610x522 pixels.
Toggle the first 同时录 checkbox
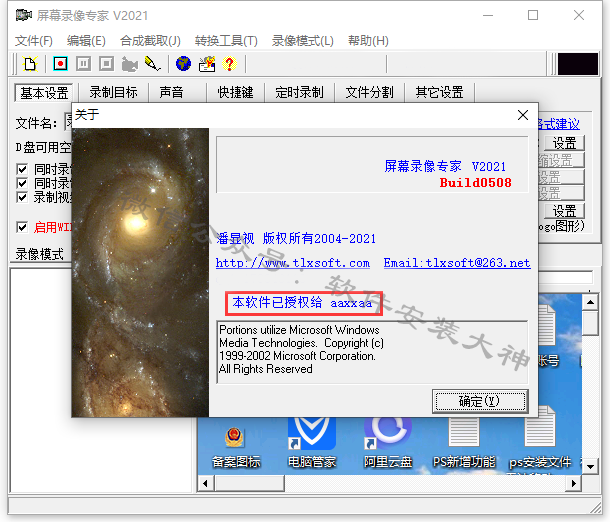click(x=22, y=169)
